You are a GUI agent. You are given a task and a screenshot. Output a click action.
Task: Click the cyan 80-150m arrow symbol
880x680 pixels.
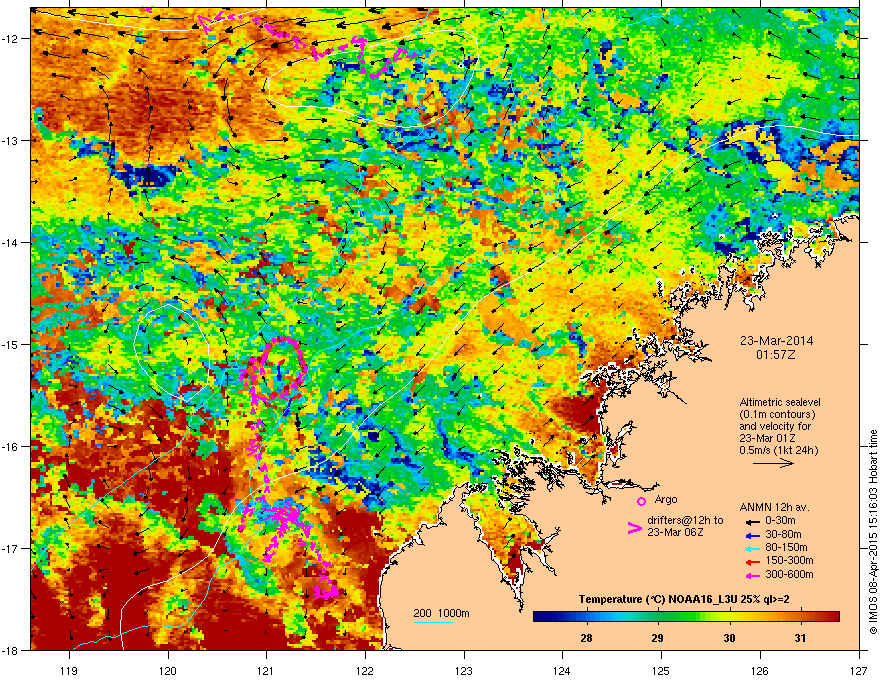[x=753, y=549]
